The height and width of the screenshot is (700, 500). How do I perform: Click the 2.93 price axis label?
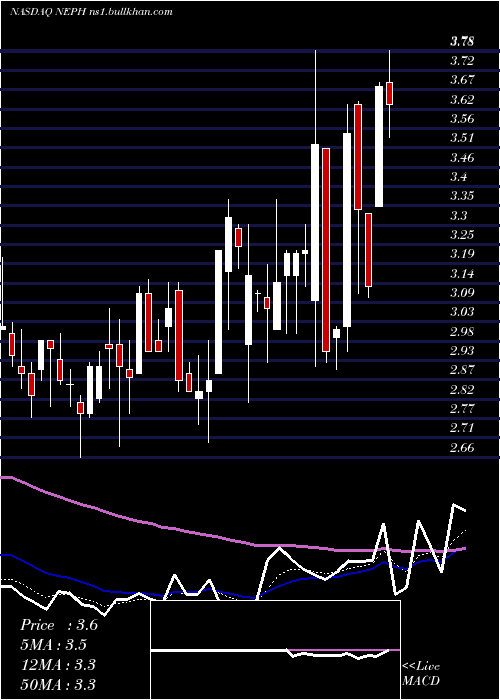click(x=462, y=350)
